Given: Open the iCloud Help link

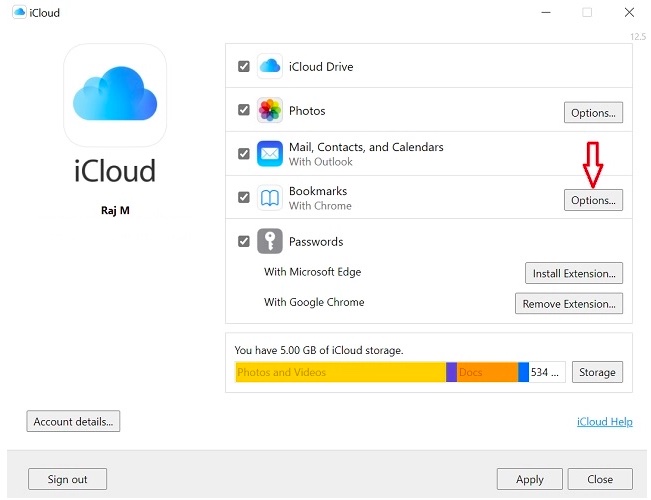Looking at the screenshot, I should (605, 422).
